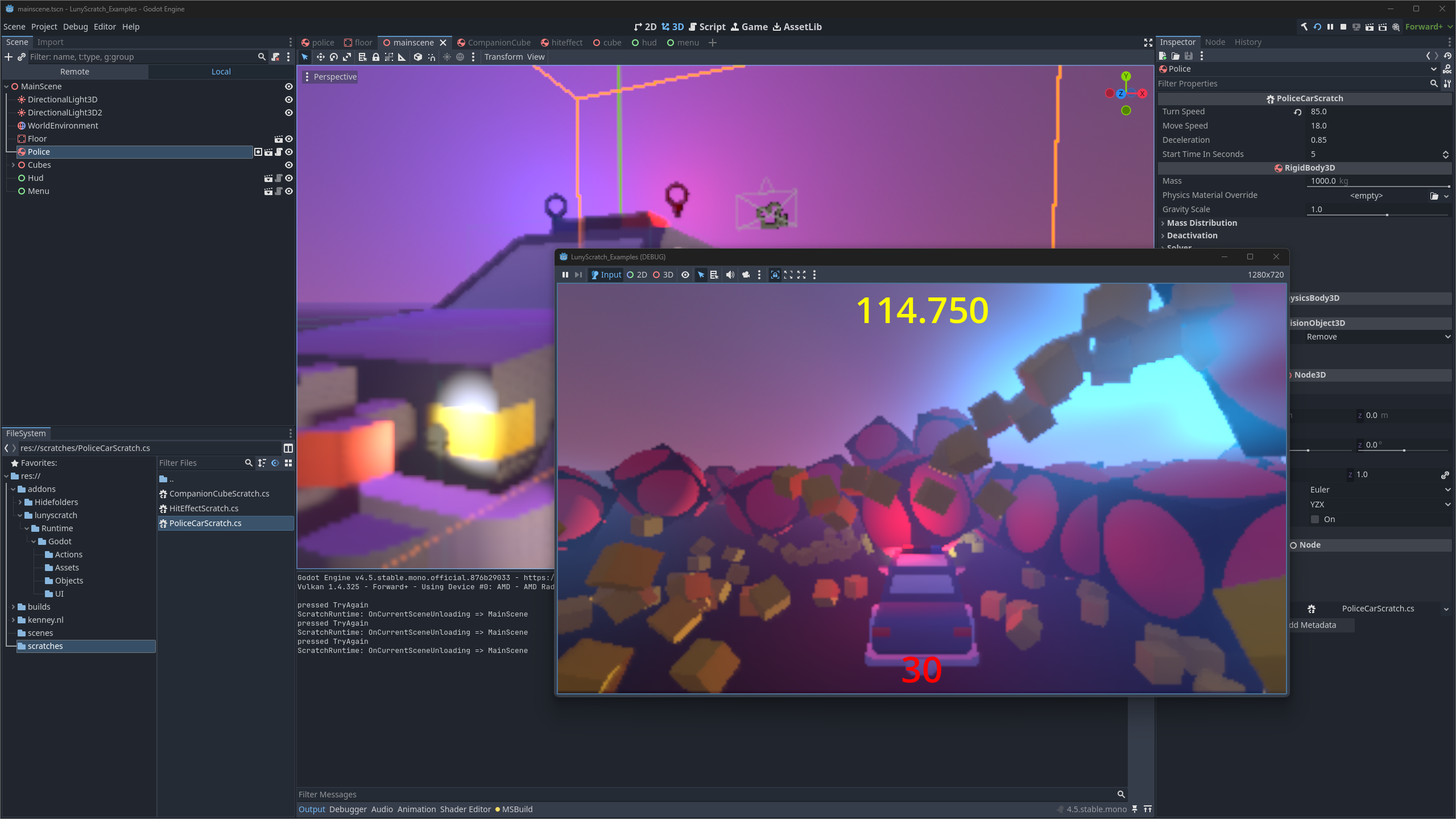Hide the Floor node using its eye toggle
Screen dimensions: 1456x819
click(x=288, y=138)
